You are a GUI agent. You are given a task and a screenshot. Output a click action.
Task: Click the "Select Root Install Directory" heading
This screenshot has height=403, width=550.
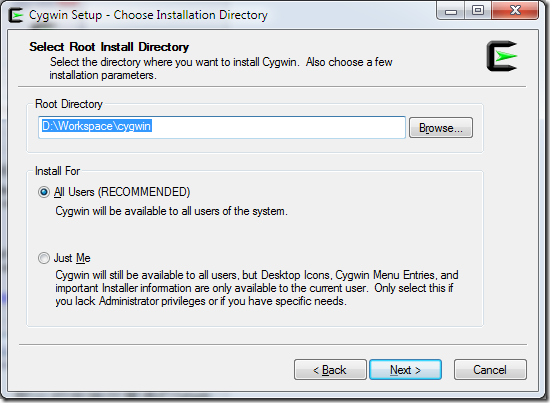click(x=109, y=47)
